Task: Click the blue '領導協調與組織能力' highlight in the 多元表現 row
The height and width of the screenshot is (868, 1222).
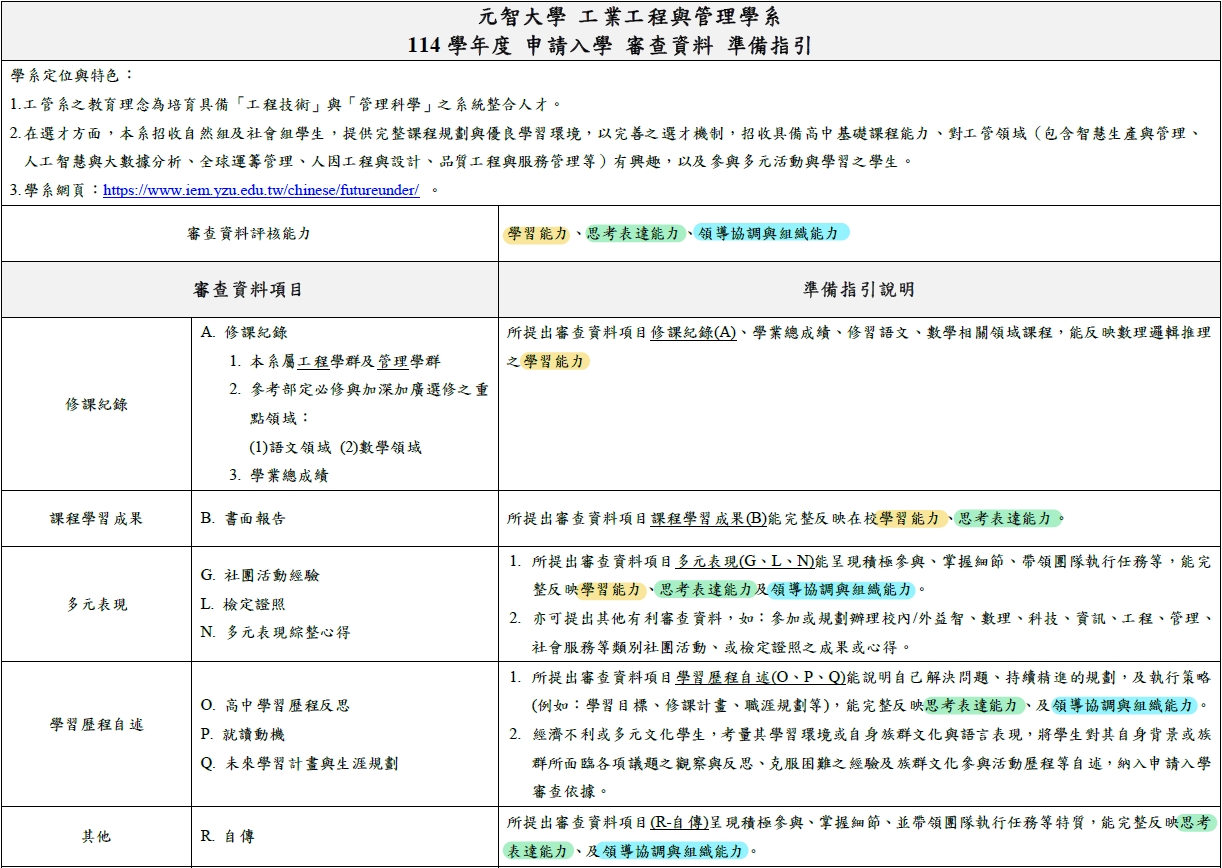Action: pyautogui.click(x=841, y=590)
